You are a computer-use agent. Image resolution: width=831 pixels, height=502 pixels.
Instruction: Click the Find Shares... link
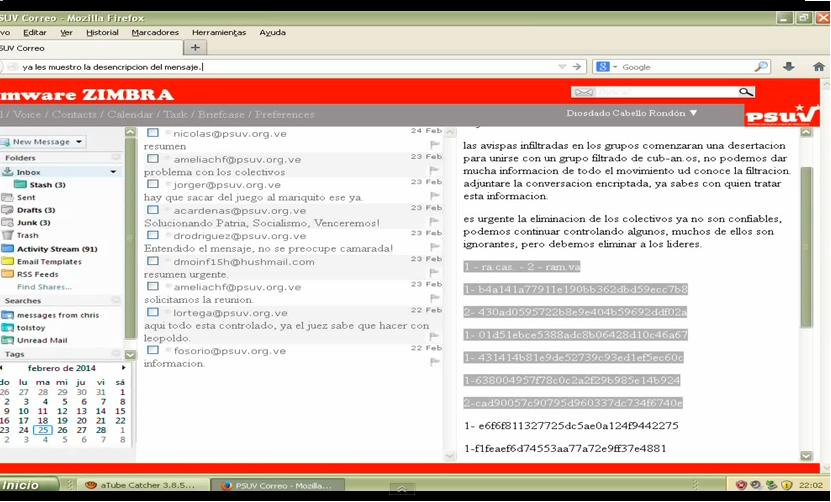[44, 287]
